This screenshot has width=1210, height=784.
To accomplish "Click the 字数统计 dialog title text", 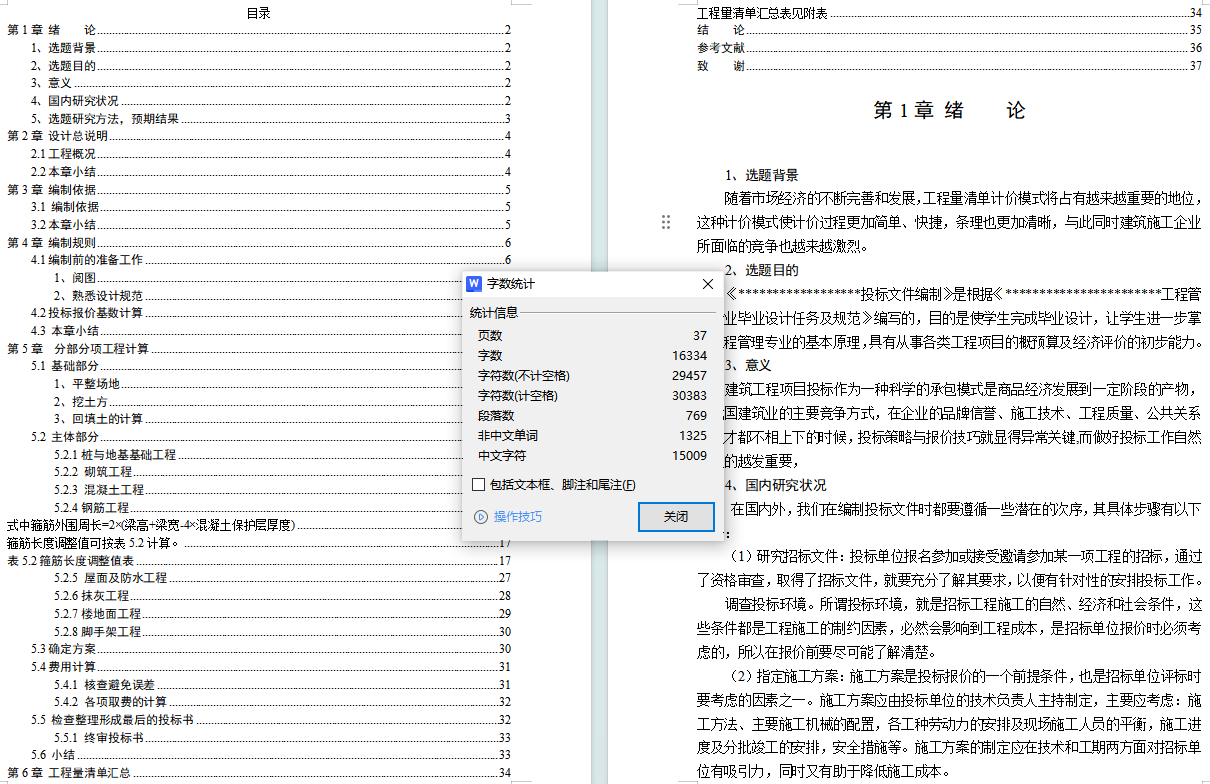I will pos(511,284).
